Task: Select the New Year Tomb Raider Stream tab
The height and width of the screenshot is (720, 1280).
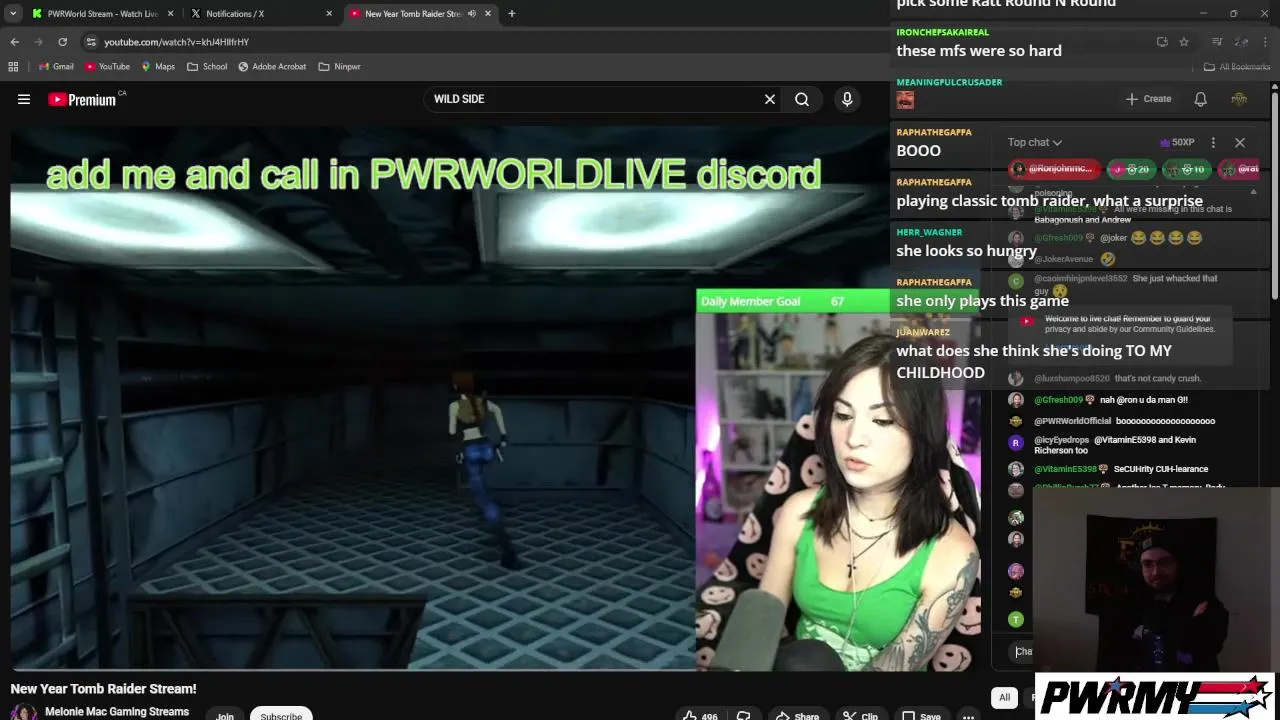Action: [412, 14]
